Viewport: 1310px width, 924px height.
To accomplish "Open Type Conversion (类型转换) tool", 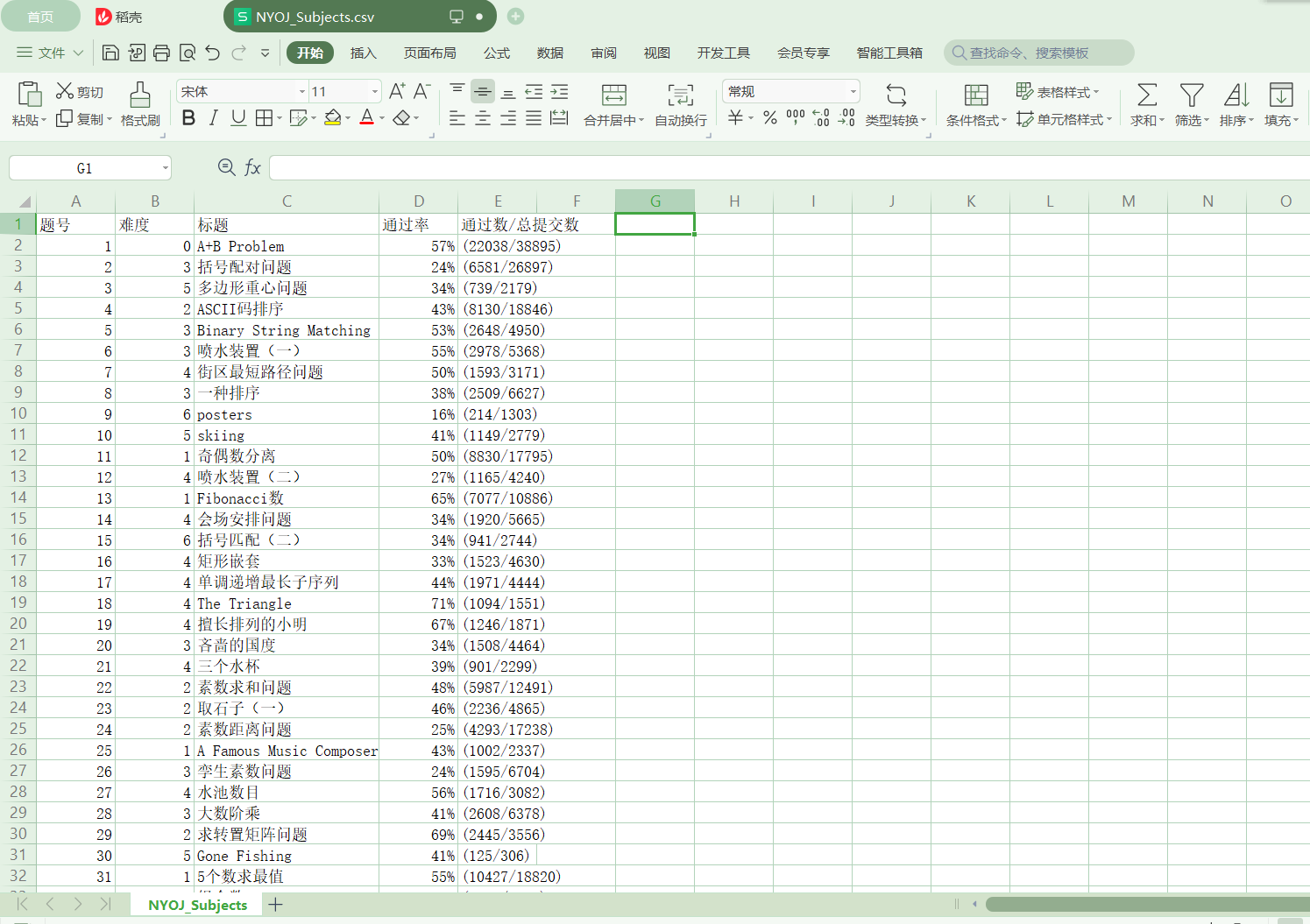I will pyautogui.click(x=896, y=105).
